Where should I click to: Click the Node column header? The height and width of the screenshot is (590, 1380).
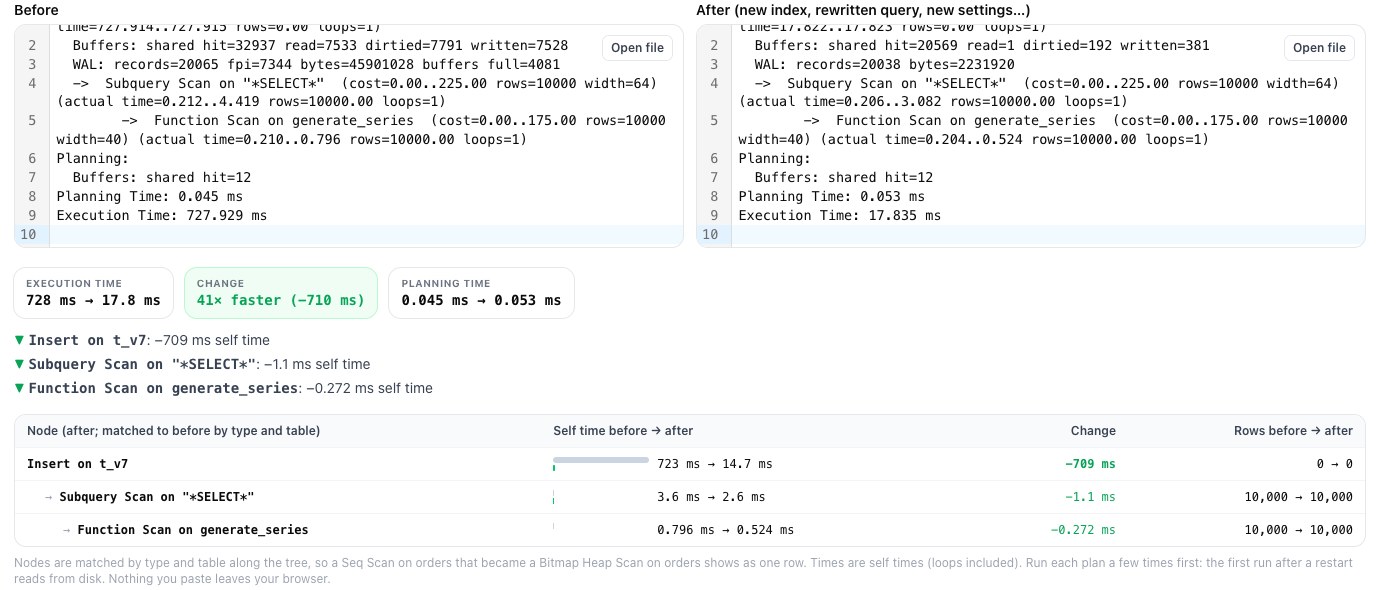tap(174, 431)
